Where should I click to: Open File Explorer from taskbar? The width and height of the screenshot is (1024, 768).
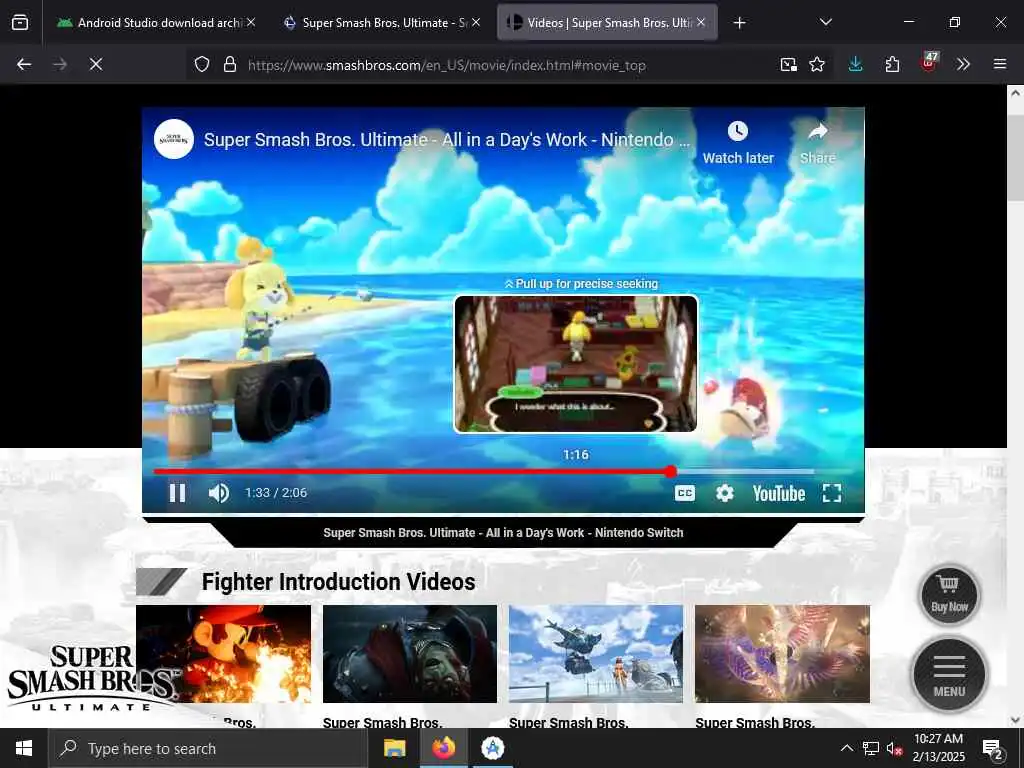[x=394, y=748]
